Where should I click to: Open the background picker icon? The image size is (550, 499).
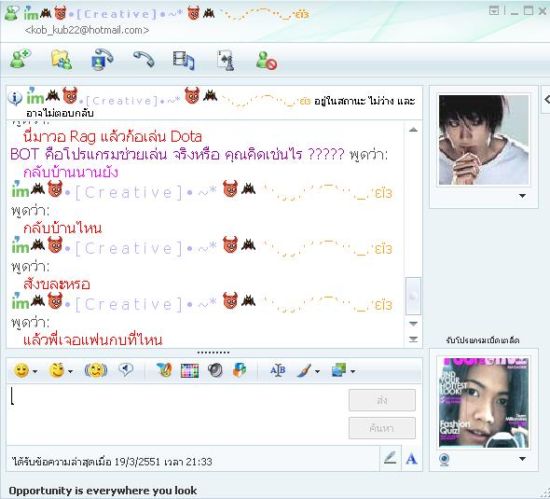click(339, 370)
